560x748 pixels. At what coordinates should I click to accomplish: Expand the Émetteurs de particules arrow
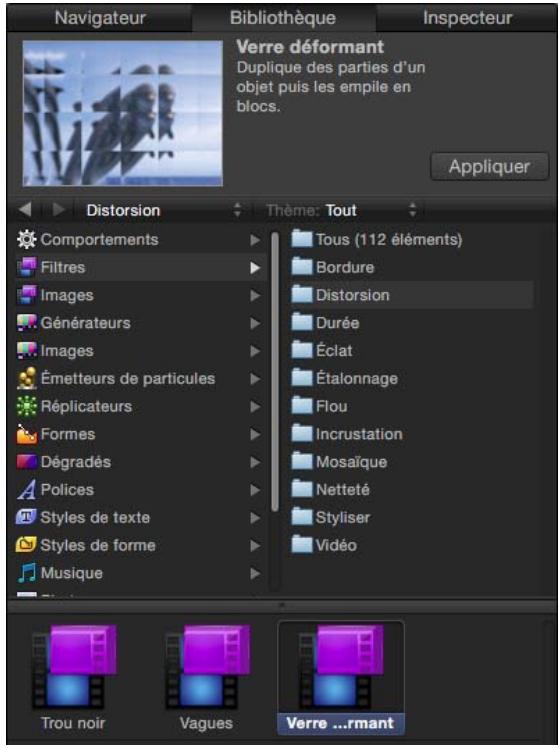(x=255, y=379)
